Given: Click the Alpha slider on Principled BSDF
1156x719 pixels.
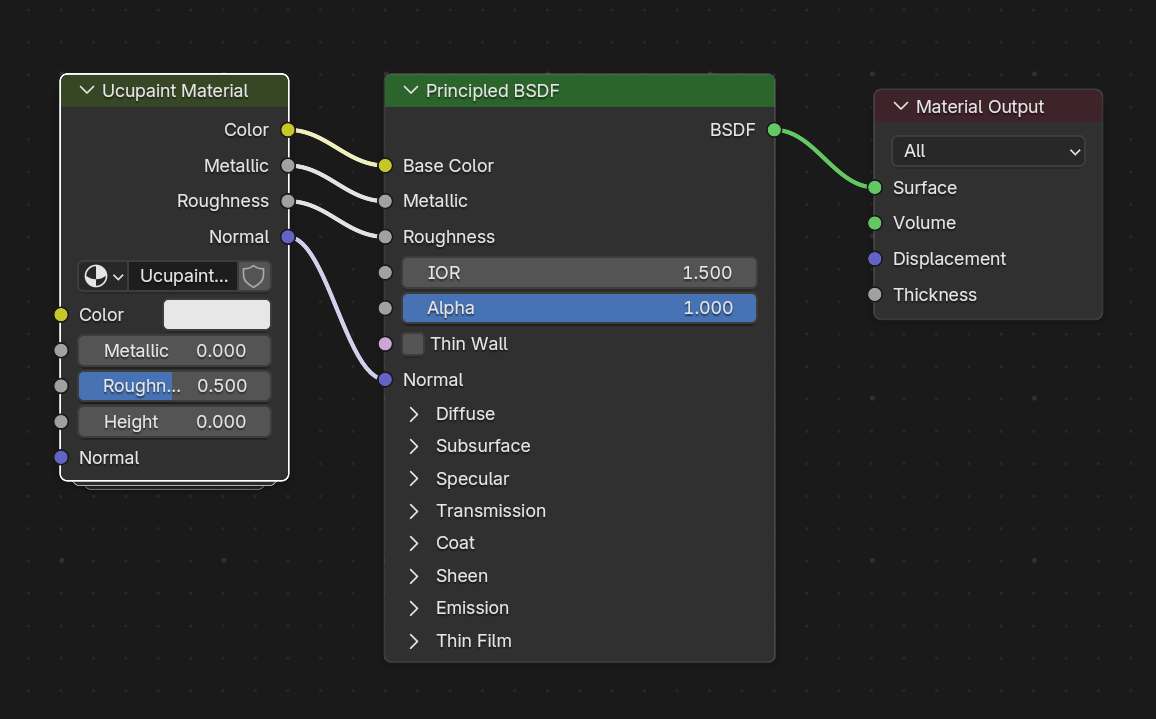Looking at the screenshot, I should (579, 308).
